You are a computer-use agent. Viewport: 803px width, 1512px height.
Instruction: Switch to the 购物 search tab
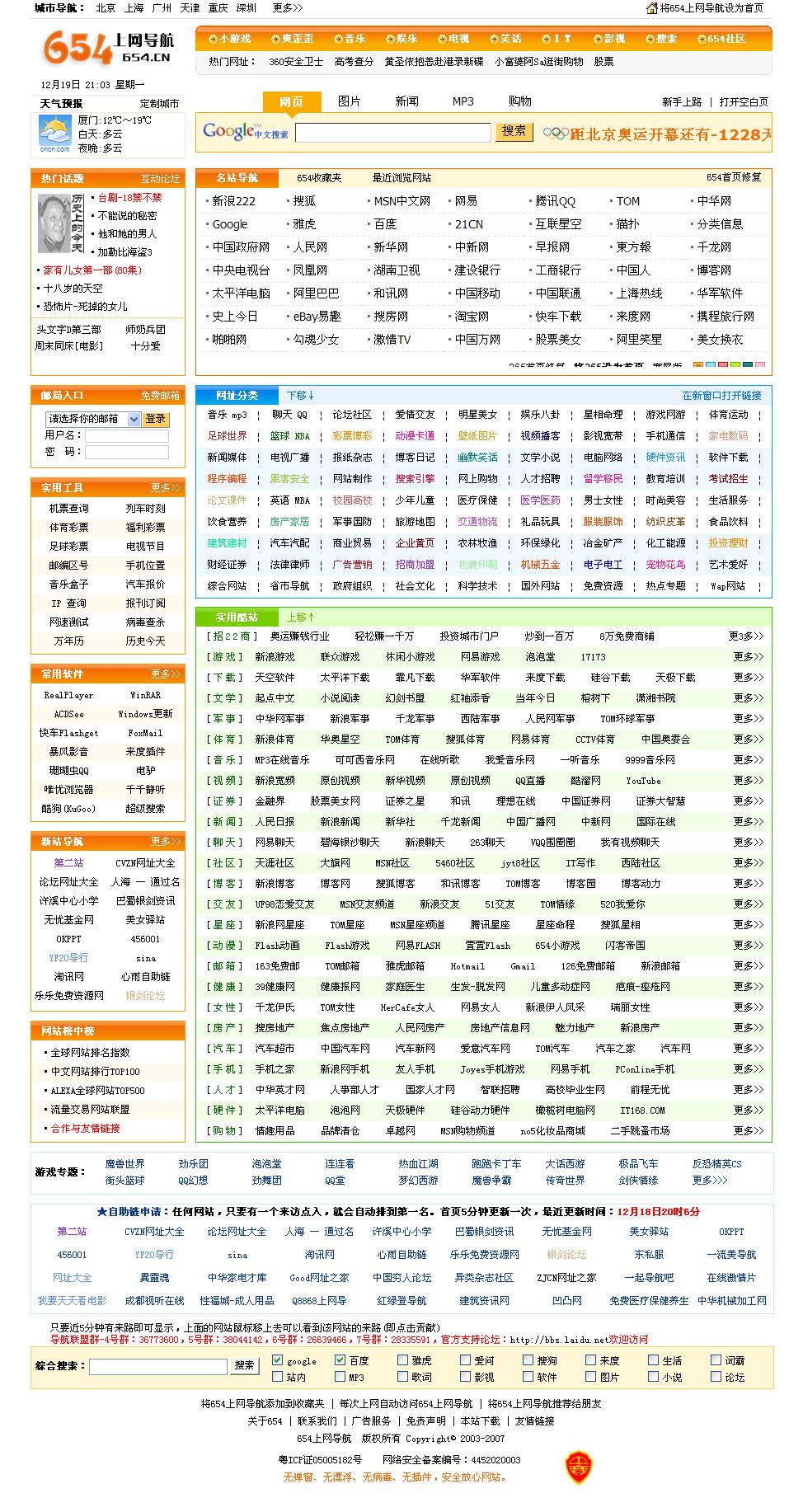coord(520,101)
